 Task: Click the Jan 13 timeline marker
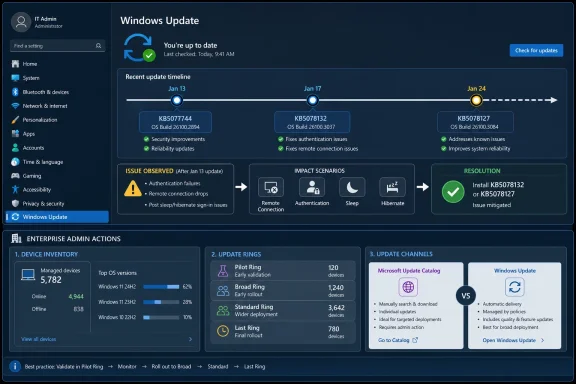coord(177,100)
